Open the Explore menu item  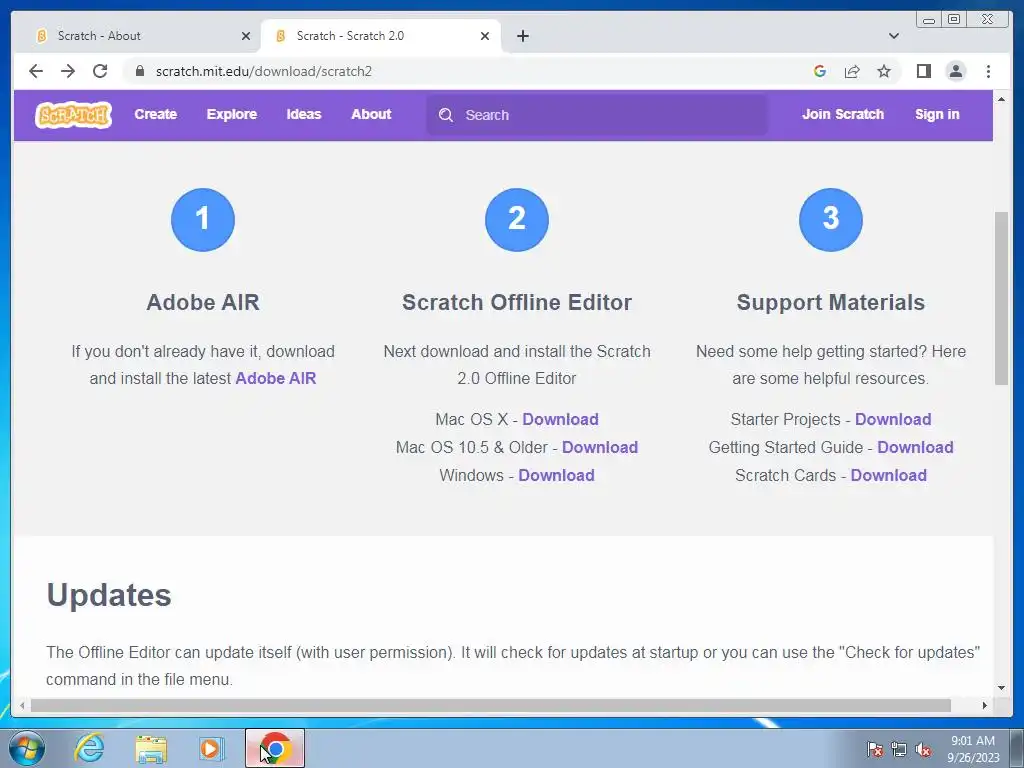(x=232, y=114)
